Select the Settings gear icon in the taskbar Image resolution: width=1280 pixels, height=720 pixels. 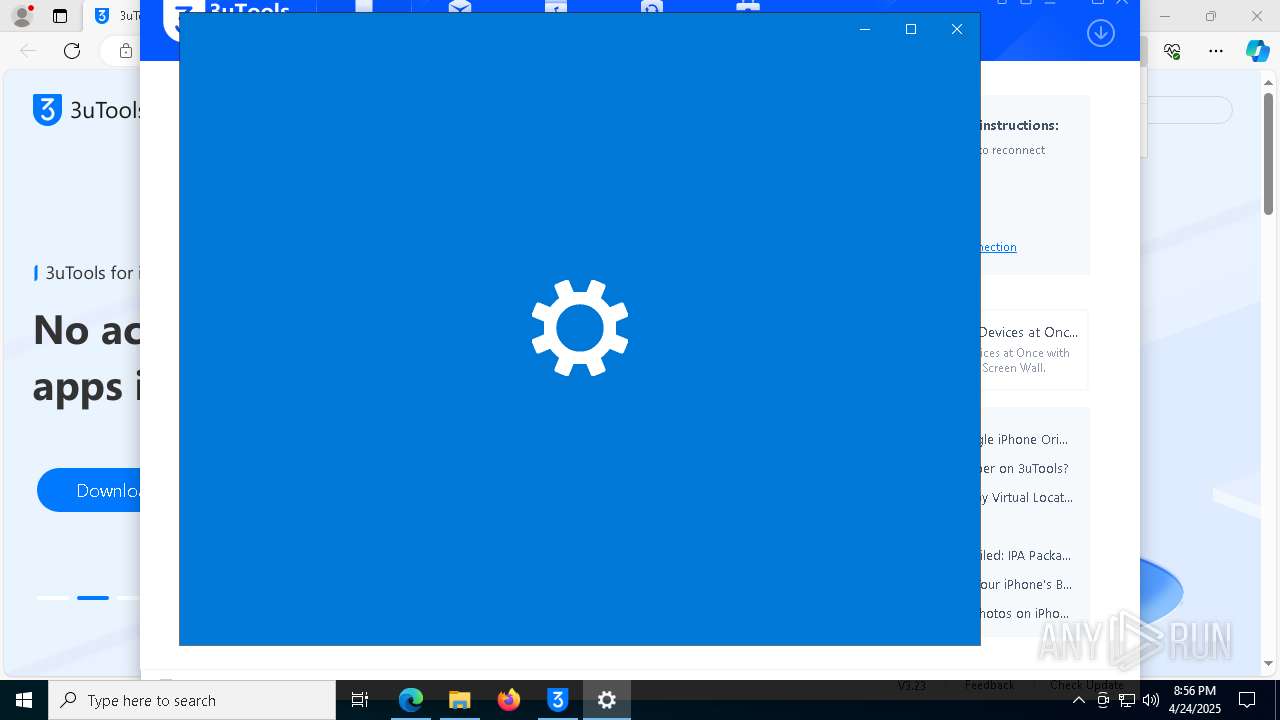pos(607,700)
